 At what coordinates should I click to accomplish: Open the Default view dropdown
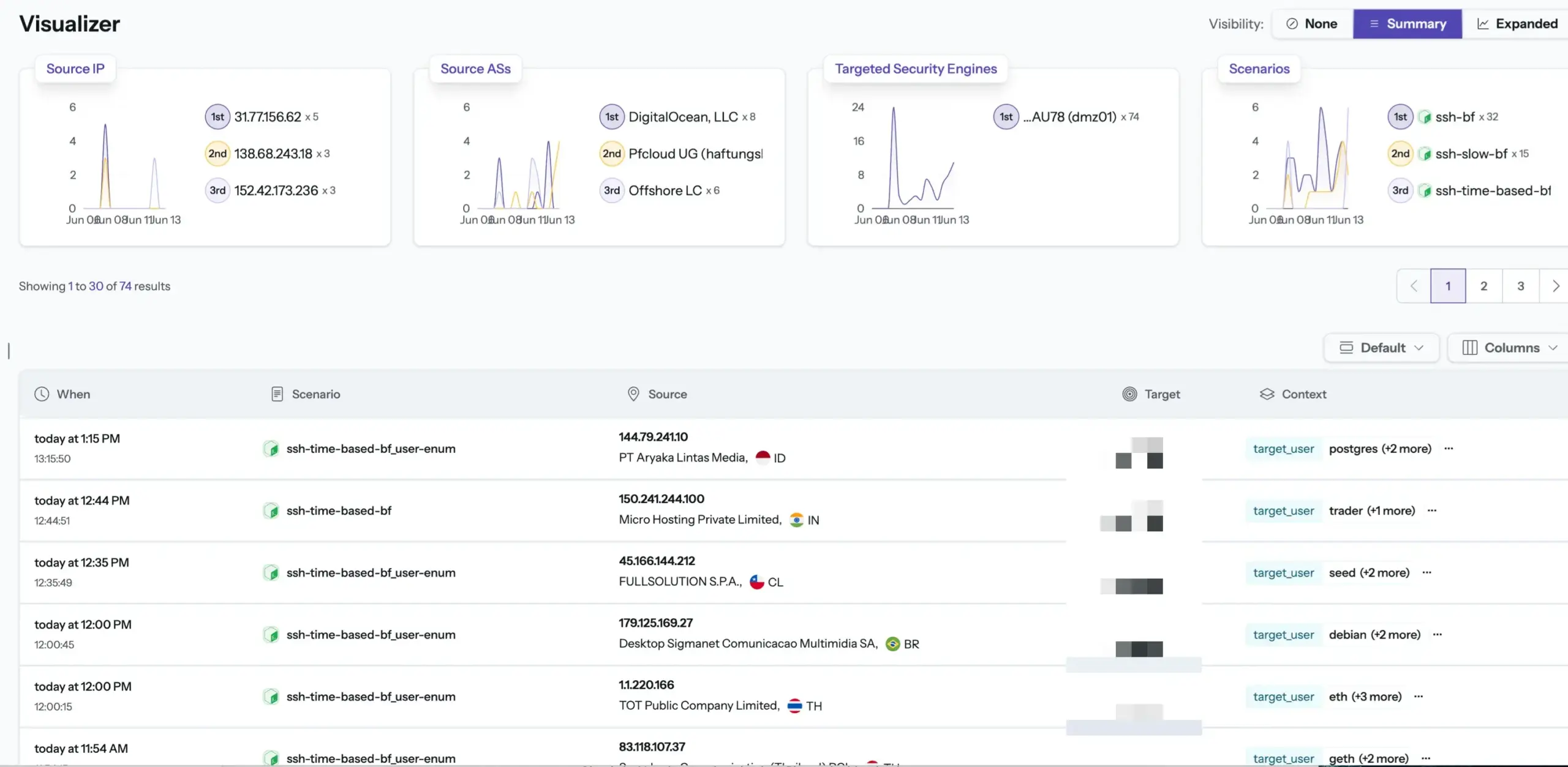pyautogui.click(x=1381, y=348)
